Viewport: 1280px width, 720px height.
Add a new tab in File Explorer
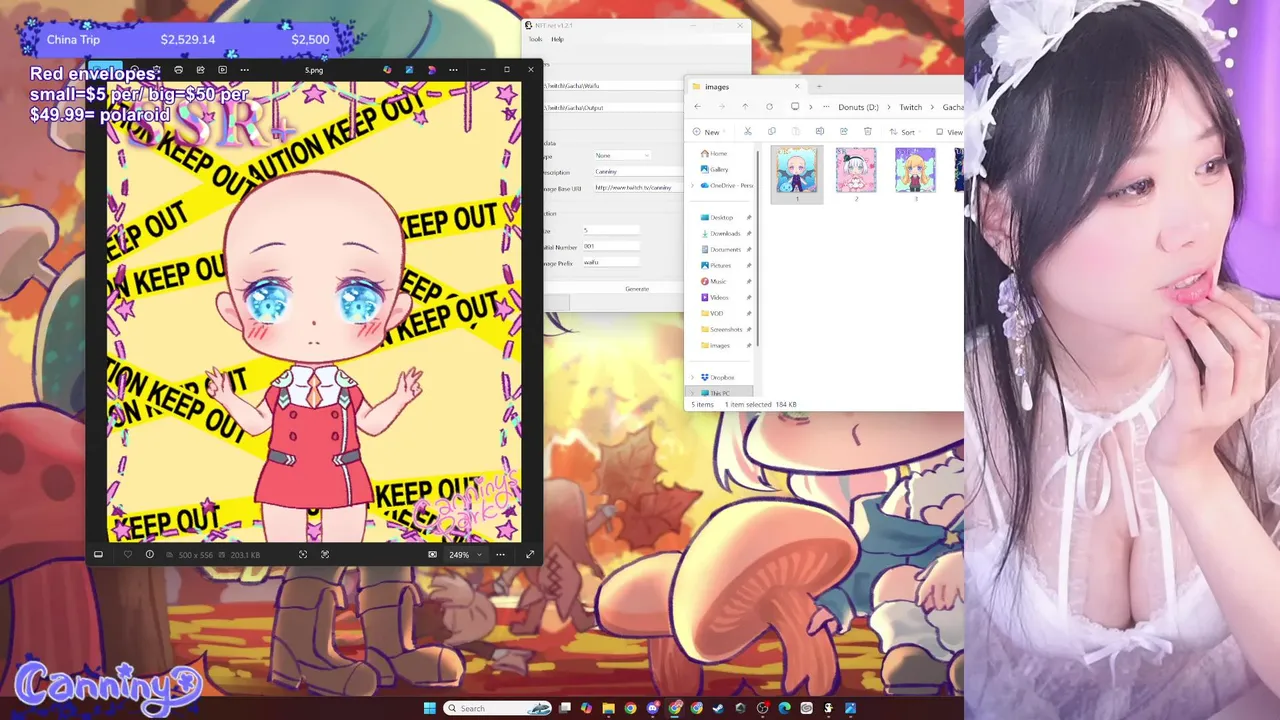[819, 86]
